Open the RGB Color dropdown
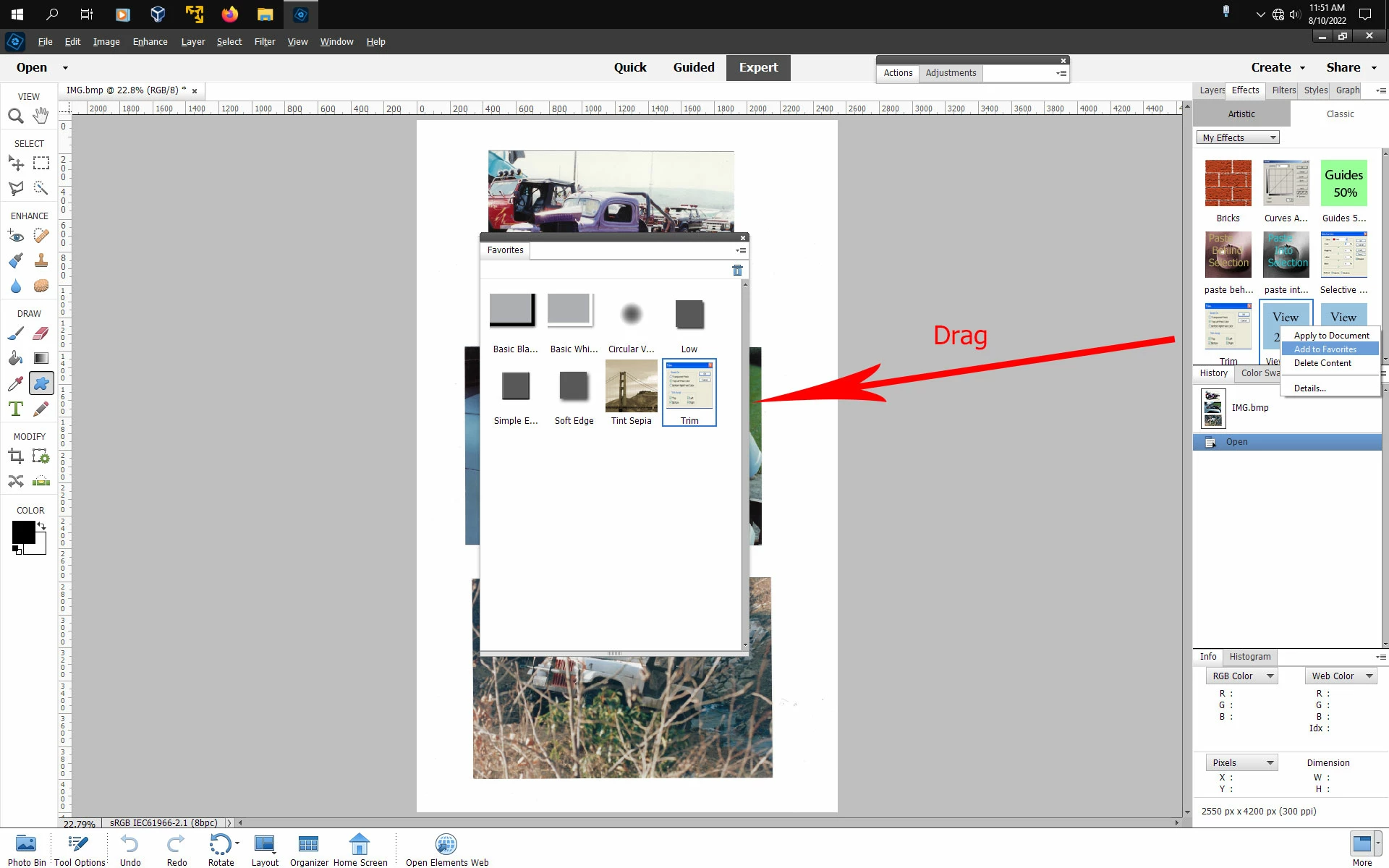This screenshot has height=868, width=1389. tap(1241, 676)
